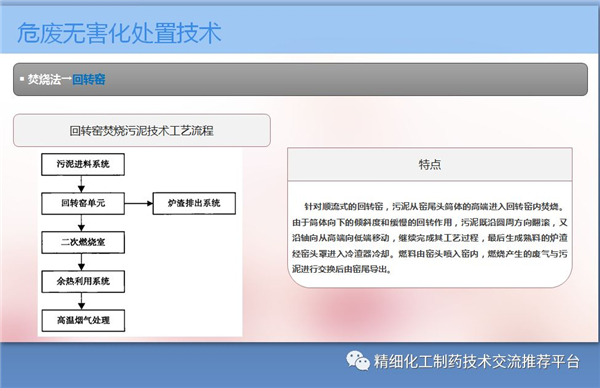The height and width of the screenshot is (388, 600).
Task: Click the 污泥进料系统 flowchart box
Action: [83, 165]
